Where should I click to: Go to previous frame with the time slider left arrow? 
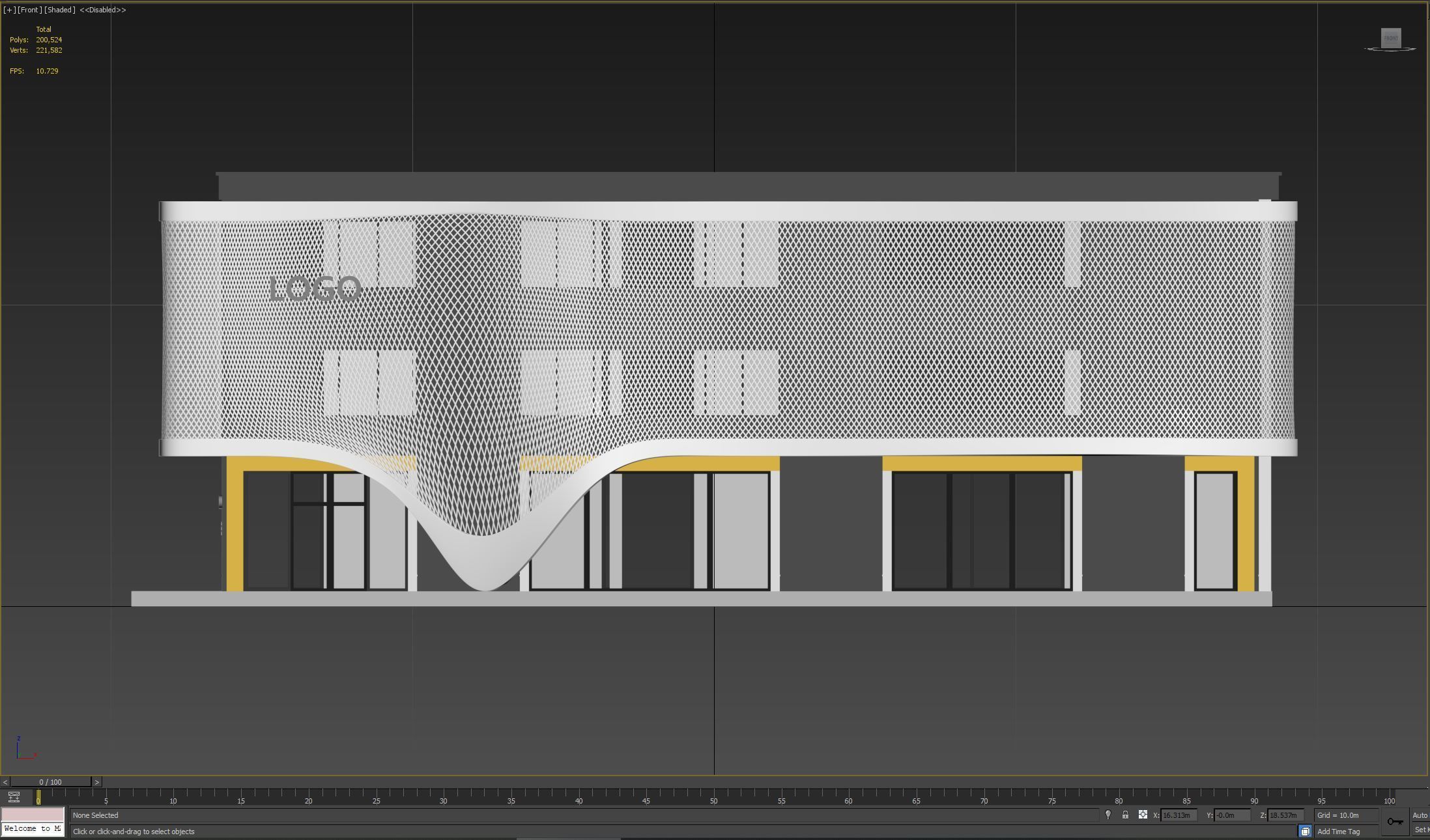click(5, 782)
